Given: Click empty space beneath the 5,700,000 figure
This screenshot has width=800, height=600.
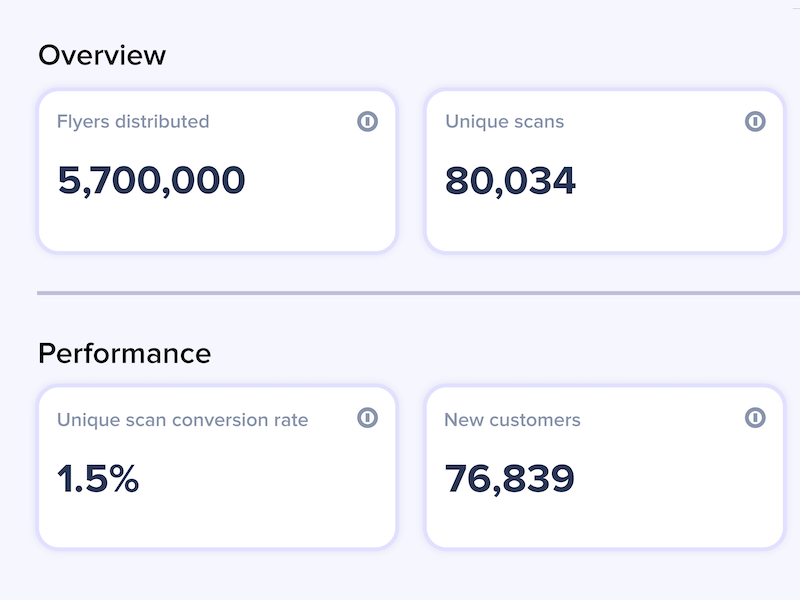Looking at the screenshot, I should click(x=217, y=224).
